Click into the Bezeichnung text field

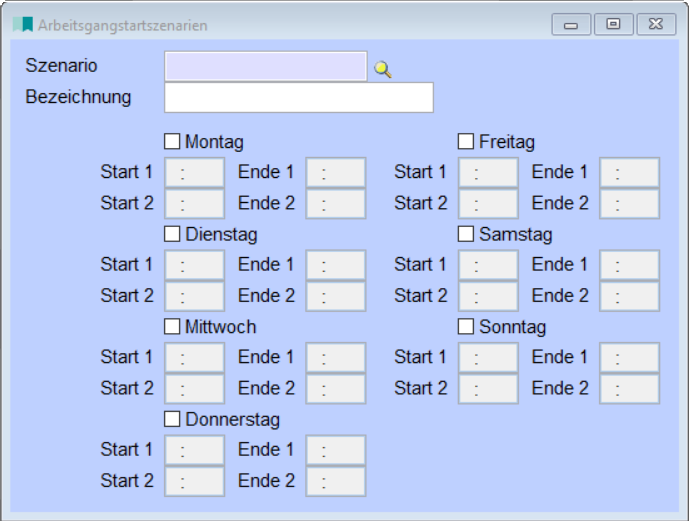point(298,97)
